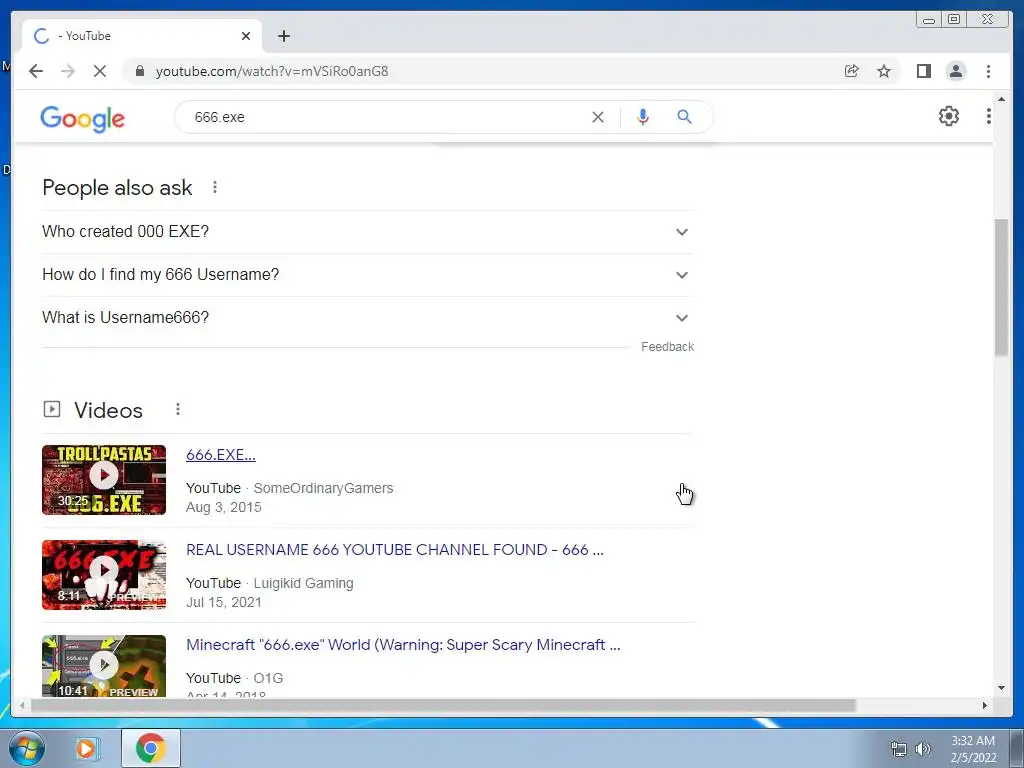This screenshot has width=1024, height=768.
Task: Open 'REAL USERNAME 666 YOUTUBE CHANNEL FOUND' link
Action: point(394,550)
